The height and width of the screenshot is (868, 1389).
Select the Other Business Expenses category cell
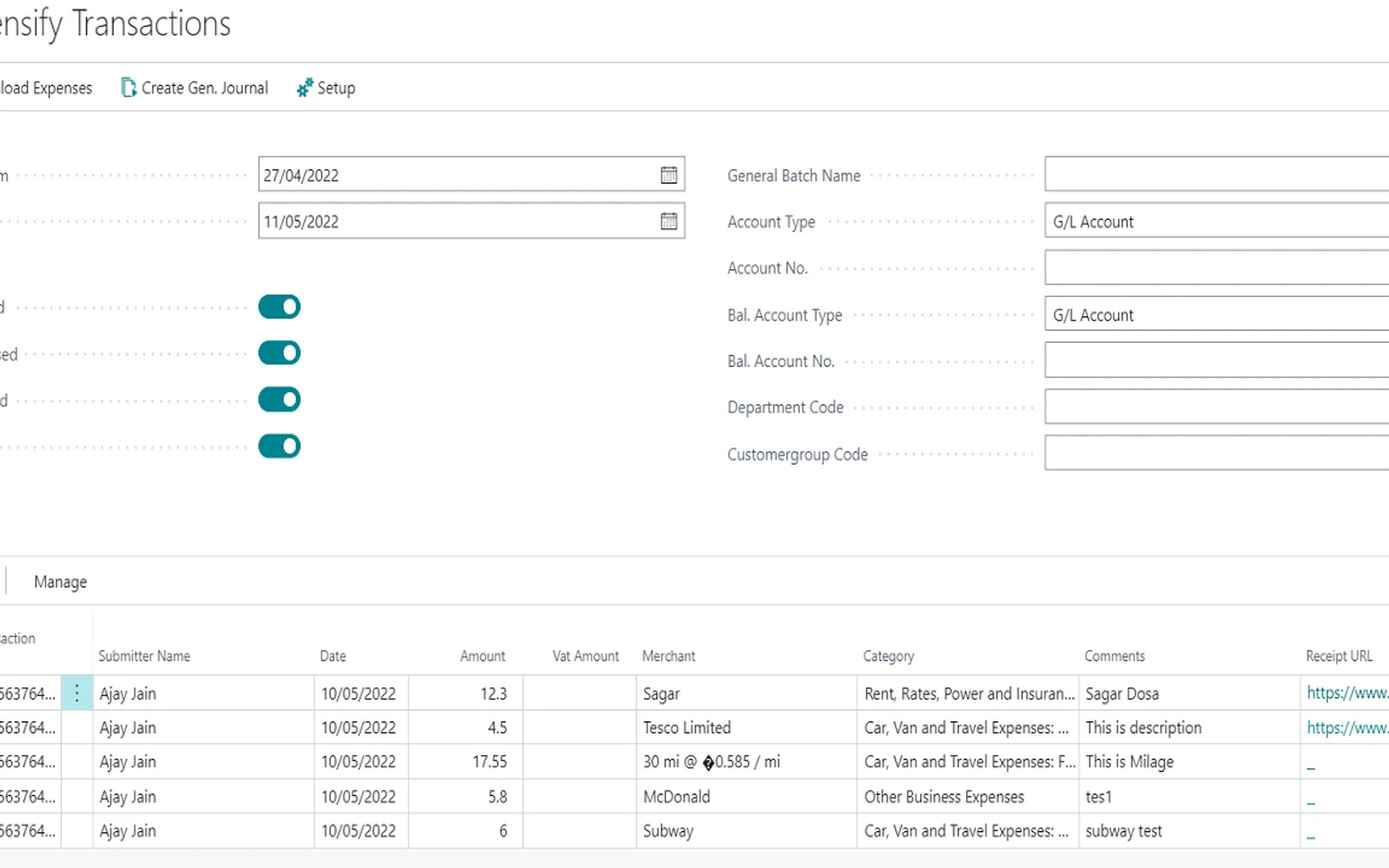point(969,796)
